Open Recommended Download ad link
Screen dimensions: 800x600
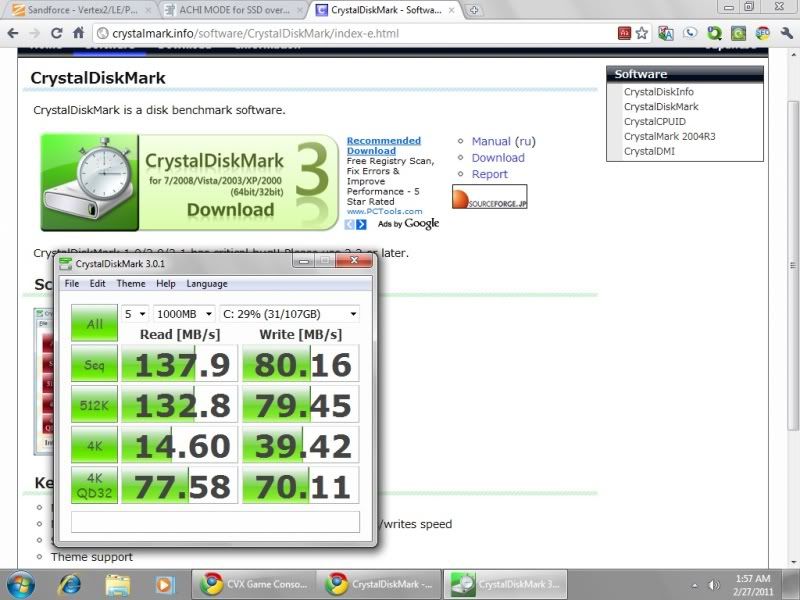pyautogui.click(x=384, y=145)
